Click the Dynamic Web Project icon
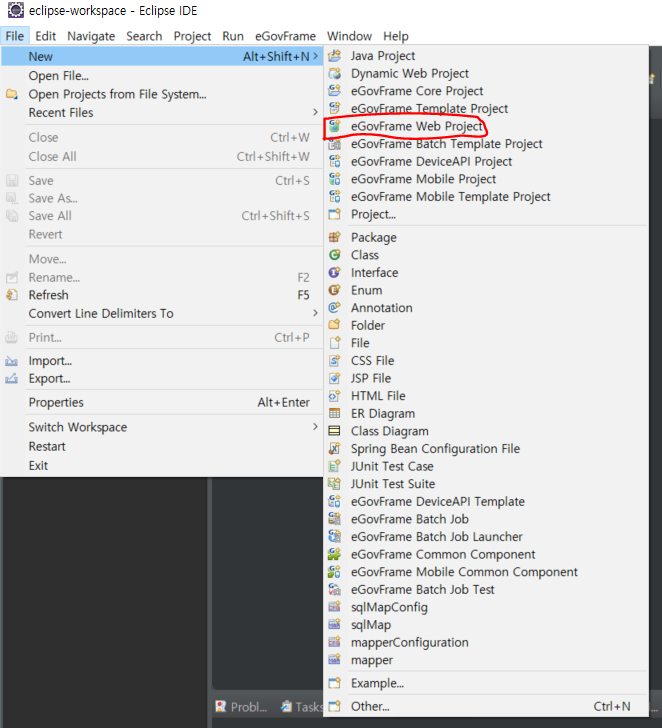 335,74
